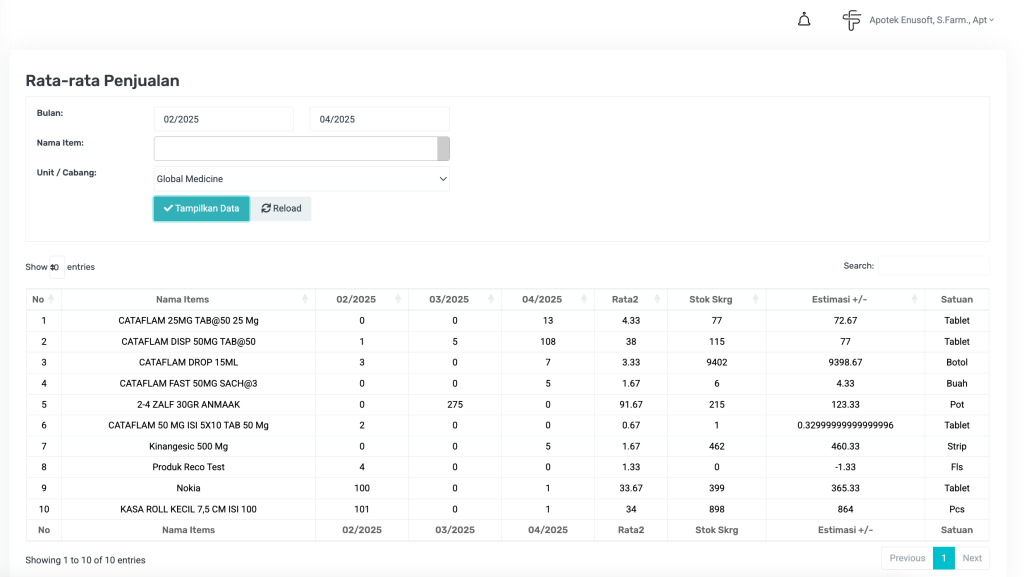Sort by Estimasi +/- column icon
The image size is (1024, 577).
915,299
